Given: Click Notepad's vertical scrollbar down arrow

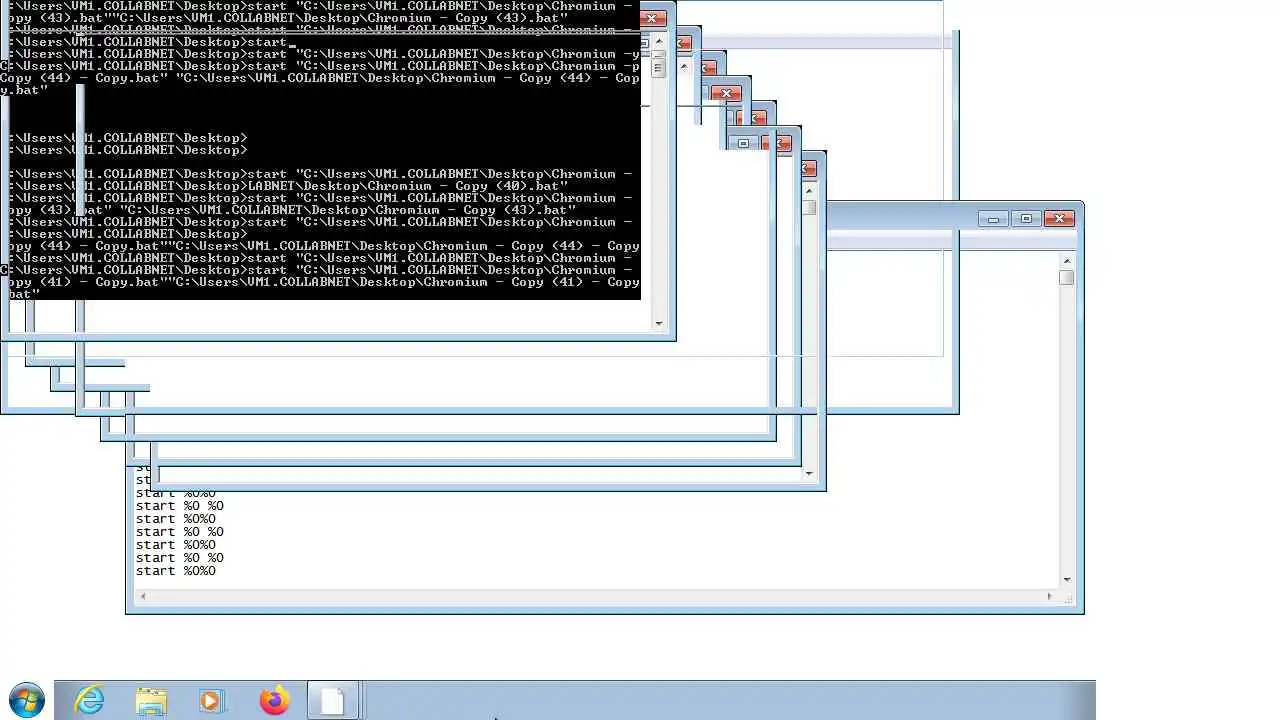Looking at the screenshot, I should point(1066,579).
